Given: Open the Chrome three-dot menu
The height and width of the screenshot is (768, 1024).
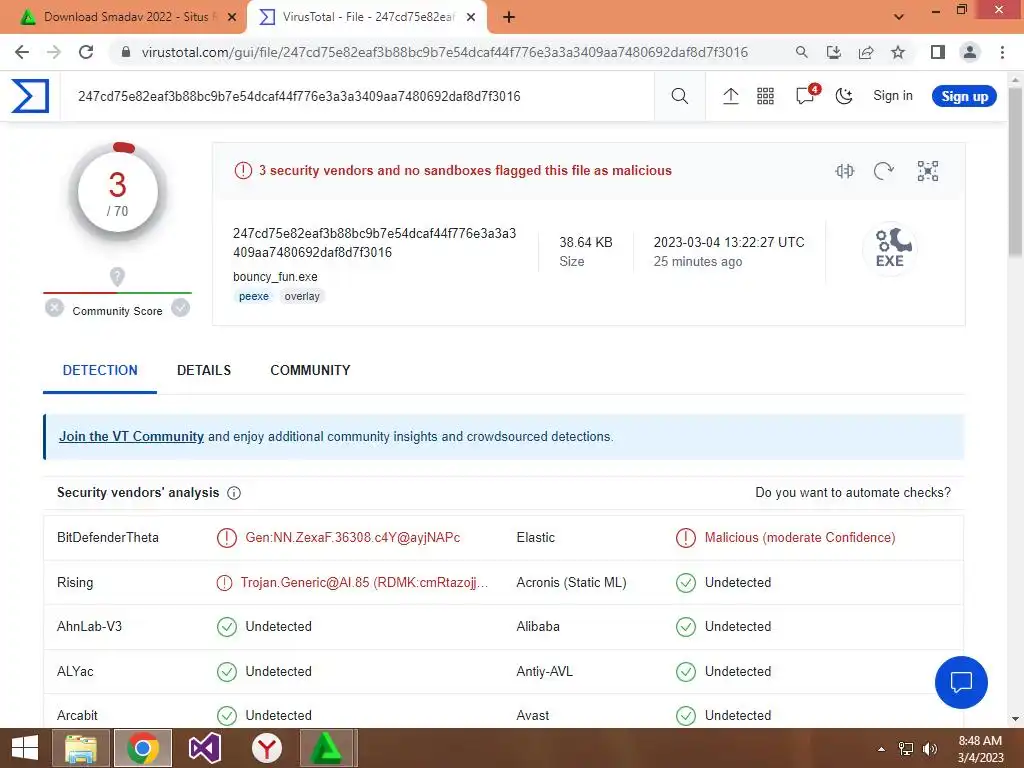Looking at the screenshot, I should tap(1002, 52).
